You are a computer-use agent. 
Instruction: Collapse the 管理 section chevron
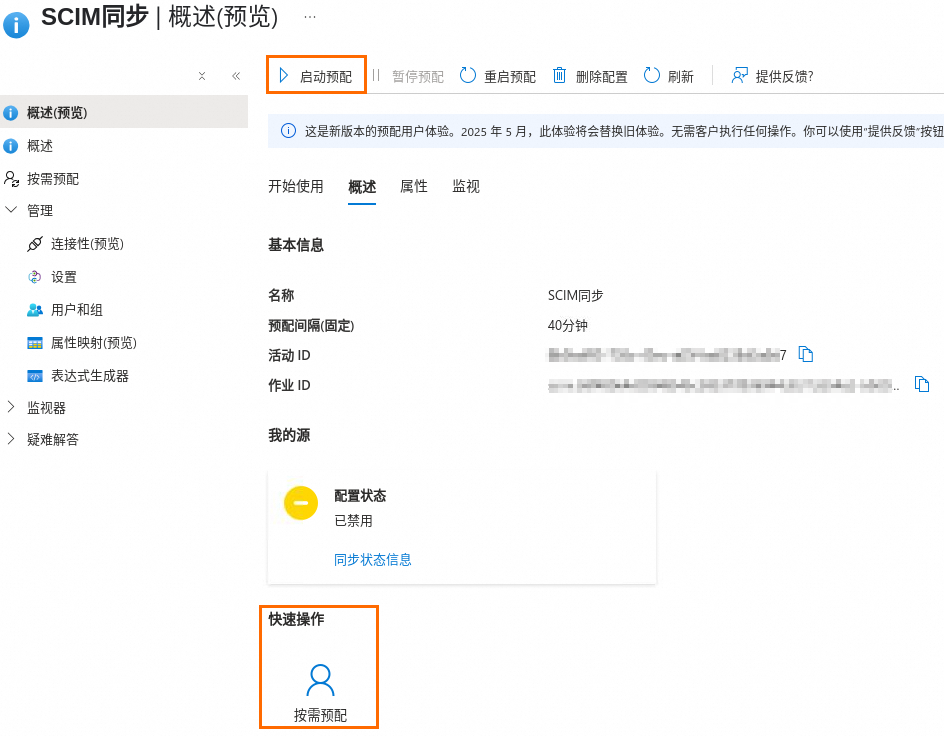pos(11,209)
